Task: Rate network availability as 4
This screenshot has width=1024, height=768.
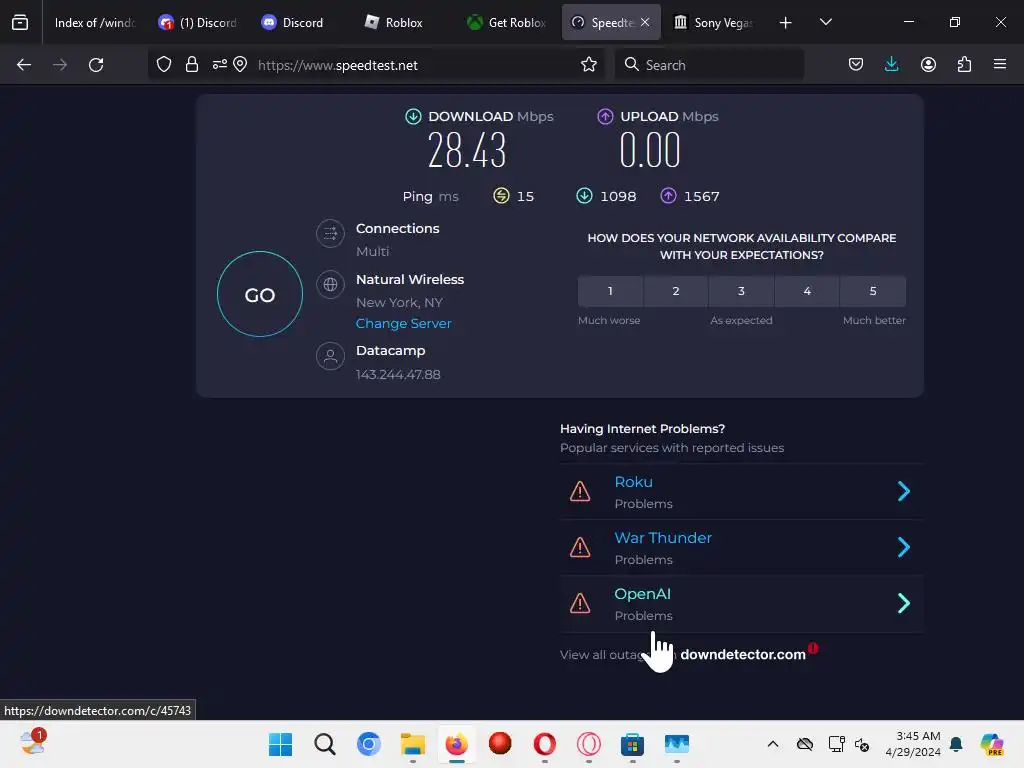Action: tap(807, 291)
